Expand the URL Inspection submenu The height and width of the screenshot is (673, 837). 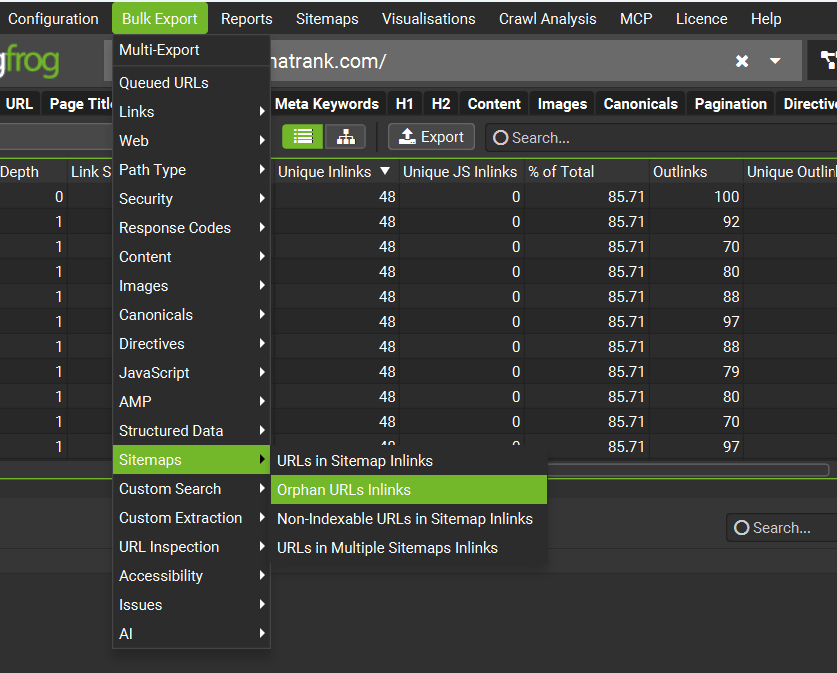click(x=191, y=547)
